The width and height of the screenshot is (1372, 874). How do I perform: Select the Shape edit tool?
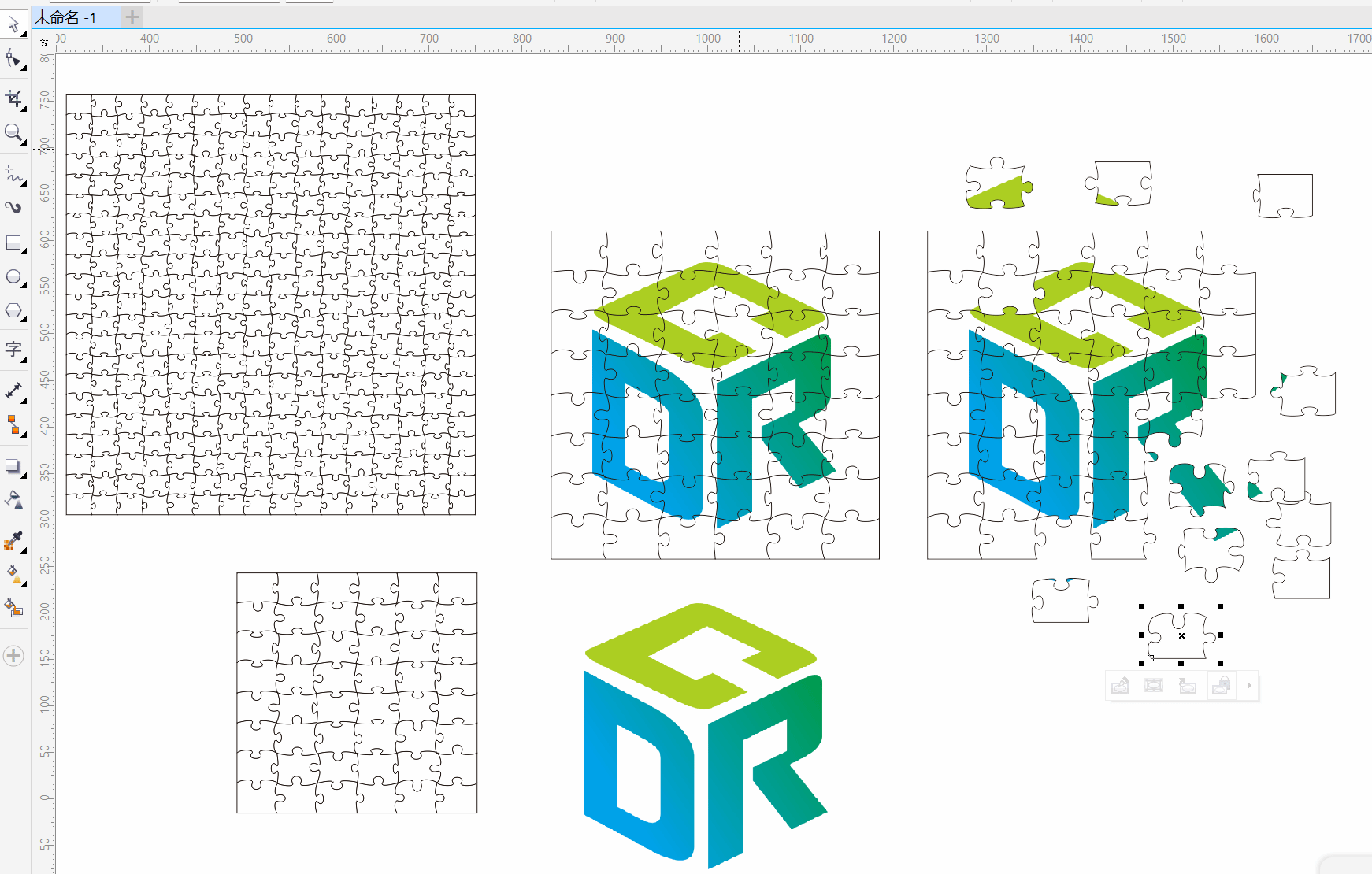coord(13,60)
